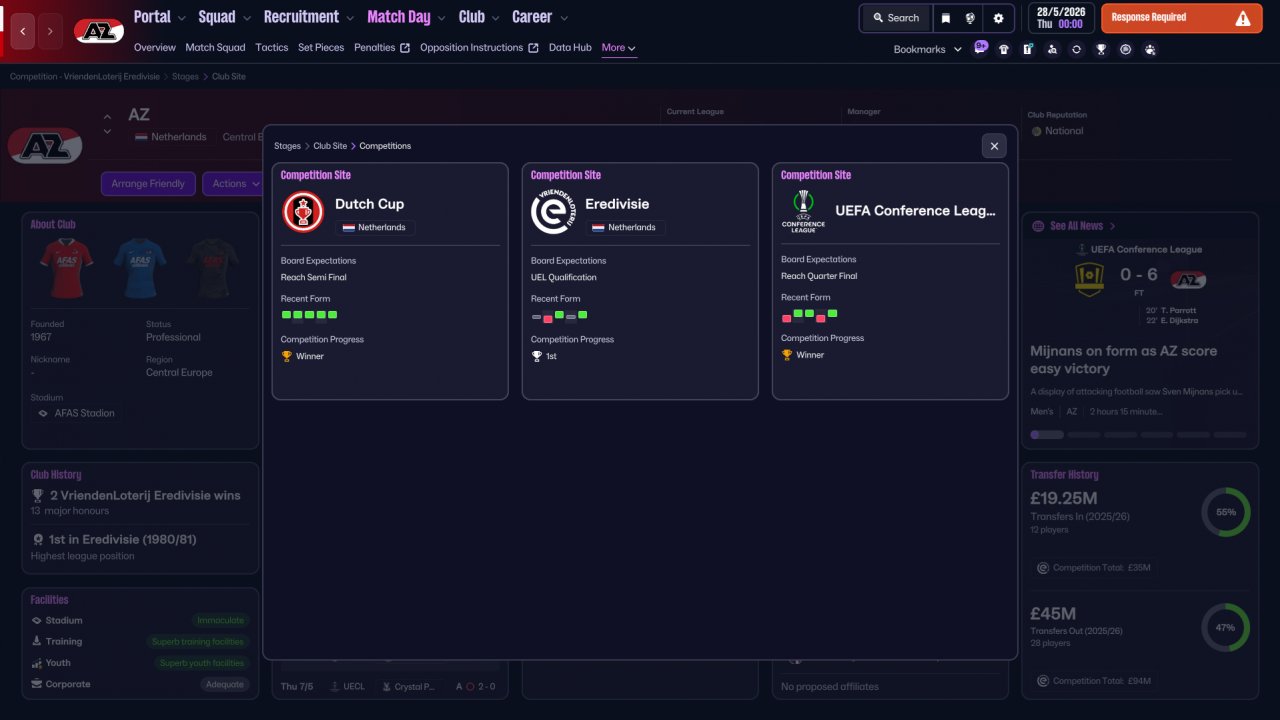Click the UEFA Conference League logo

803,211
